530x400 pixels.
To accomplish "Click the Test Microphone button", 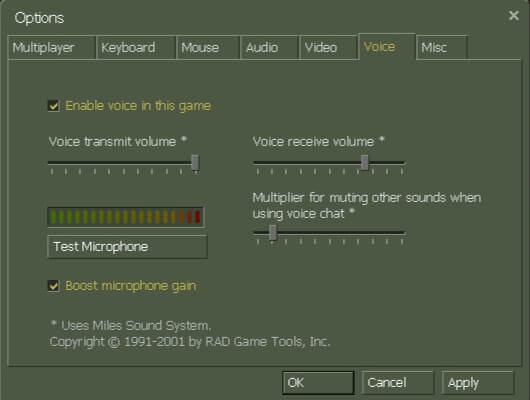I will tap(127, 247).
